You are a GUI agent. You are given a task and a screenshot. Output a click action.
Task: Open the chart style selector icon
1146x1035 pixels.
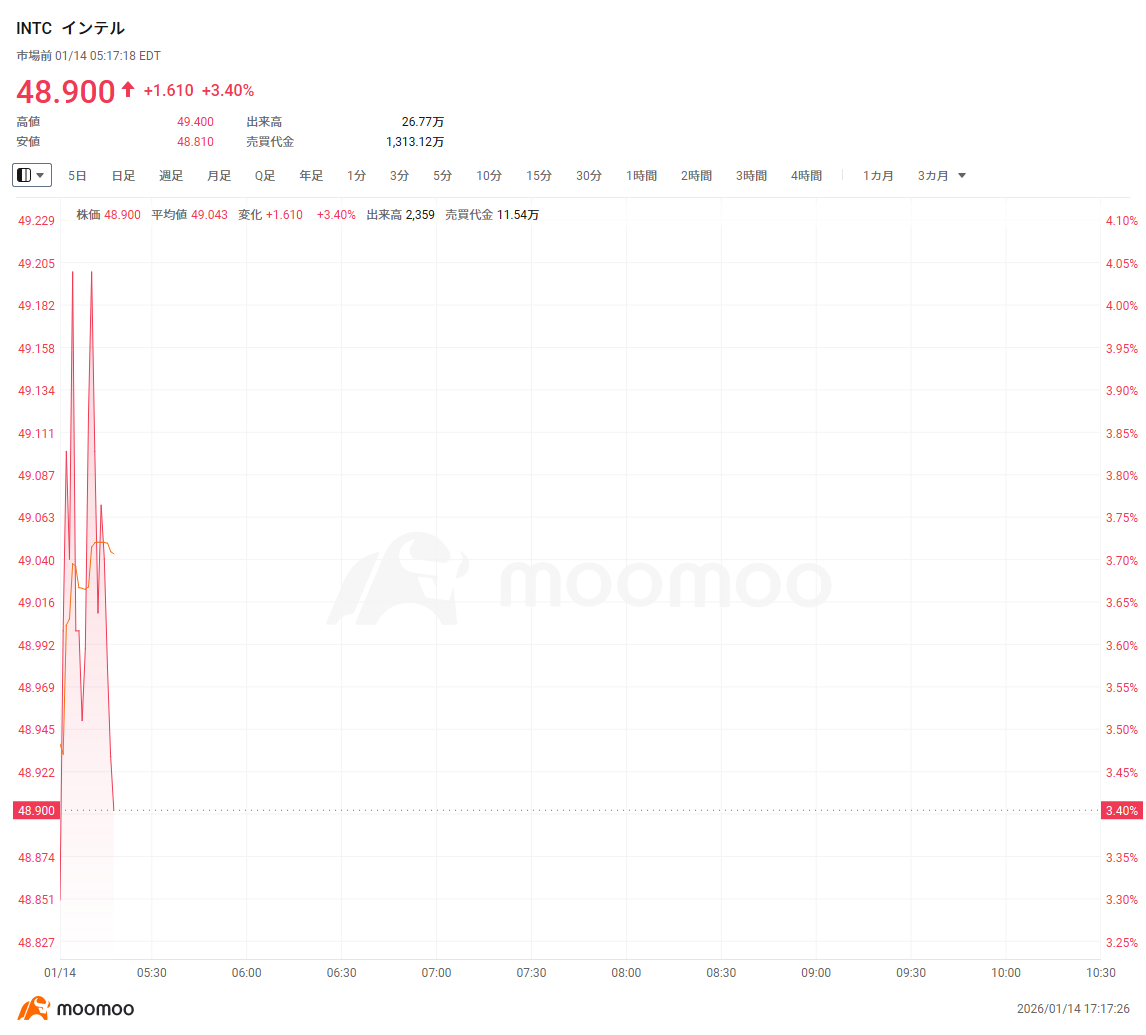click(x=26, y=174)
